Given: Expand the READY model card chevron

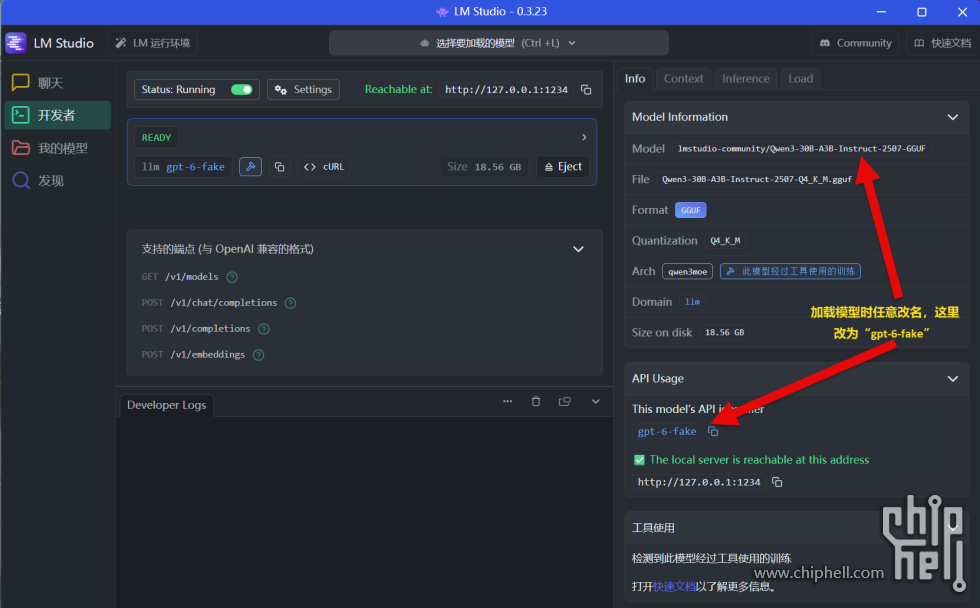Looking at the screenshot, I should point(584,137).
